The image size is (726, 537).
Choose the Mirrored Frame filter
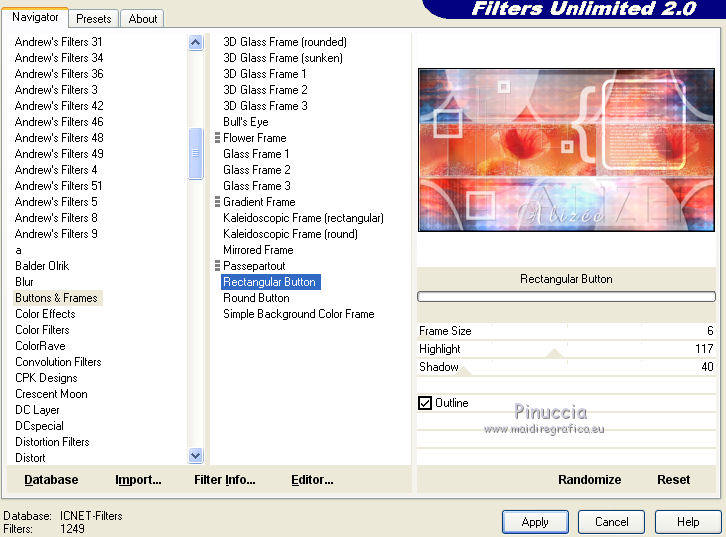[x=258, y=250]
